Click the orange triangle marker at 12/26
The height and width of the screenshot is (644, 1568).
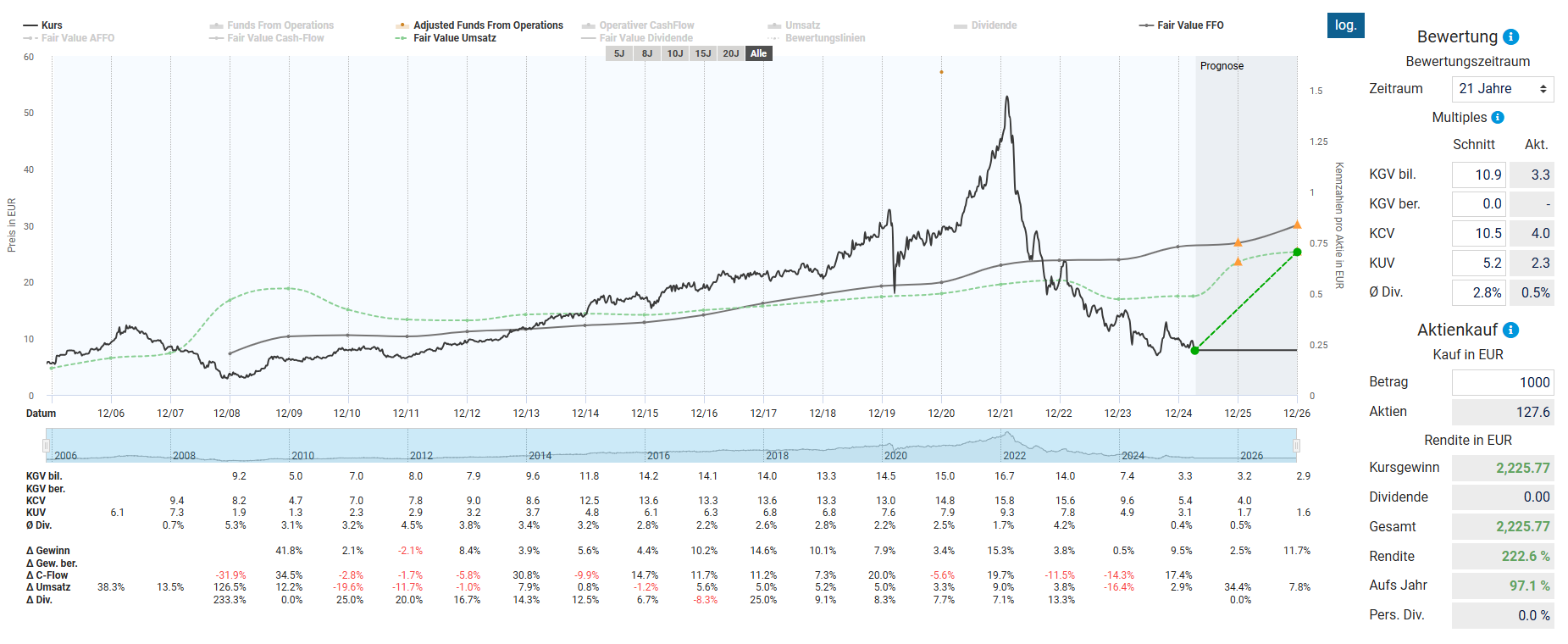(1296, 225)
